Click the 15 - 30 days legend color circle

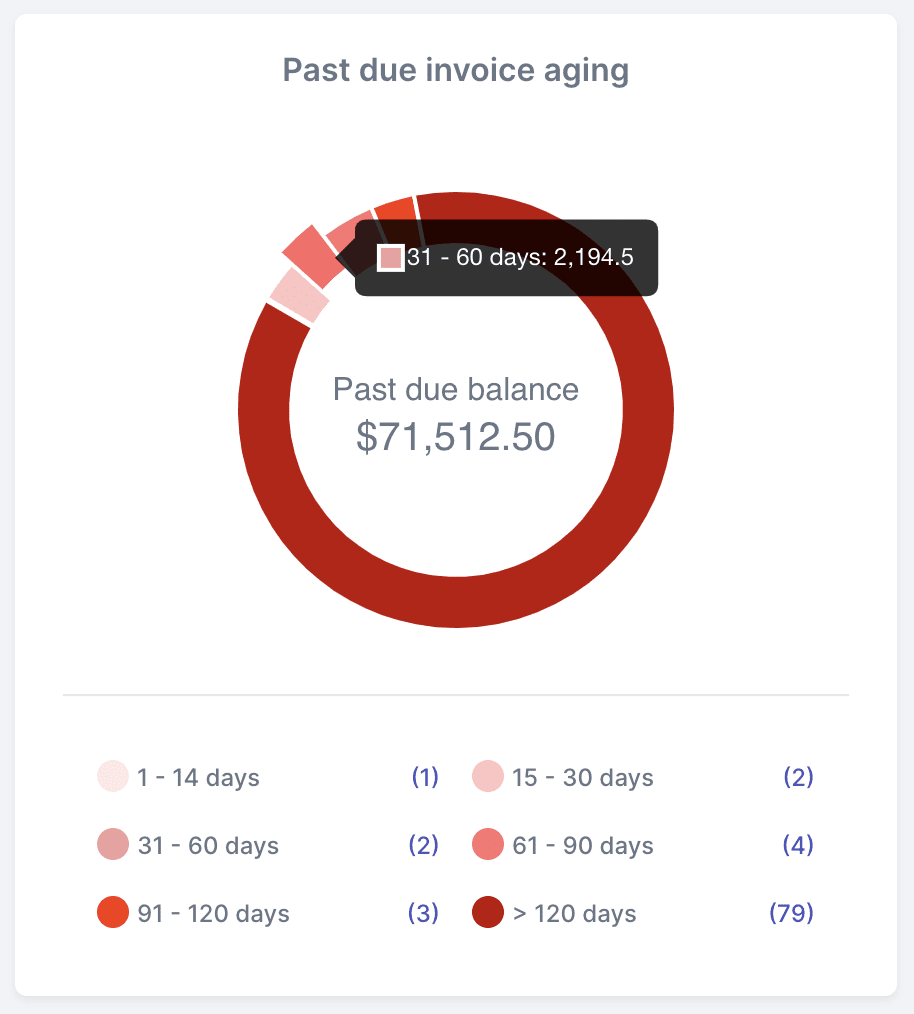[487, 777]
